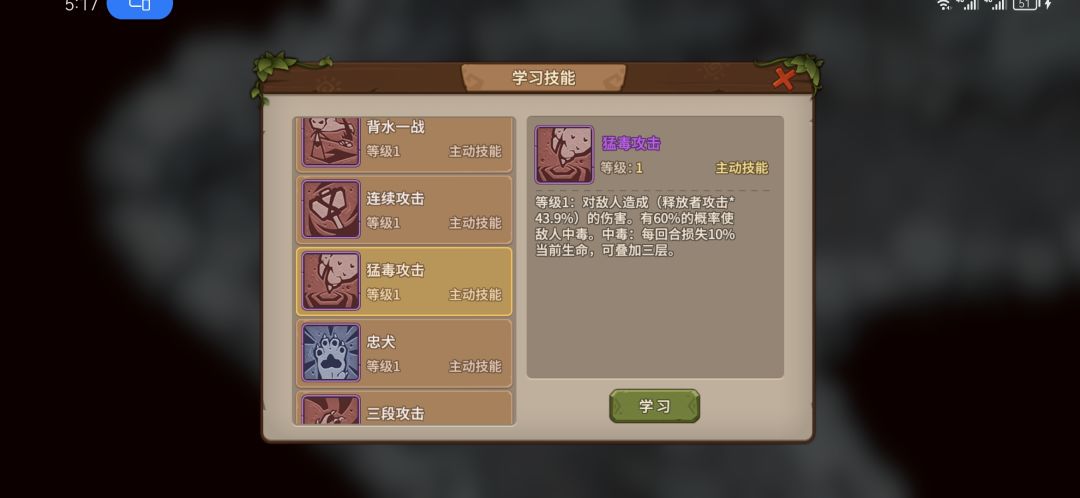
Task: Close the 学习技能 dialog with red X
Action: 783,79
